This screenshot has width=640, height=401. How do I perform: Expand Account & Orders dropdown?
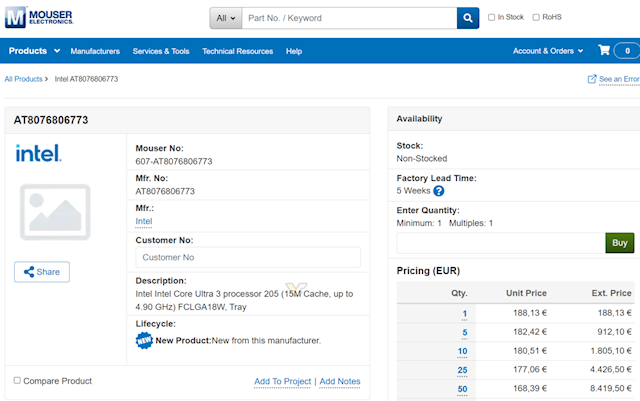tap(548, 51)
